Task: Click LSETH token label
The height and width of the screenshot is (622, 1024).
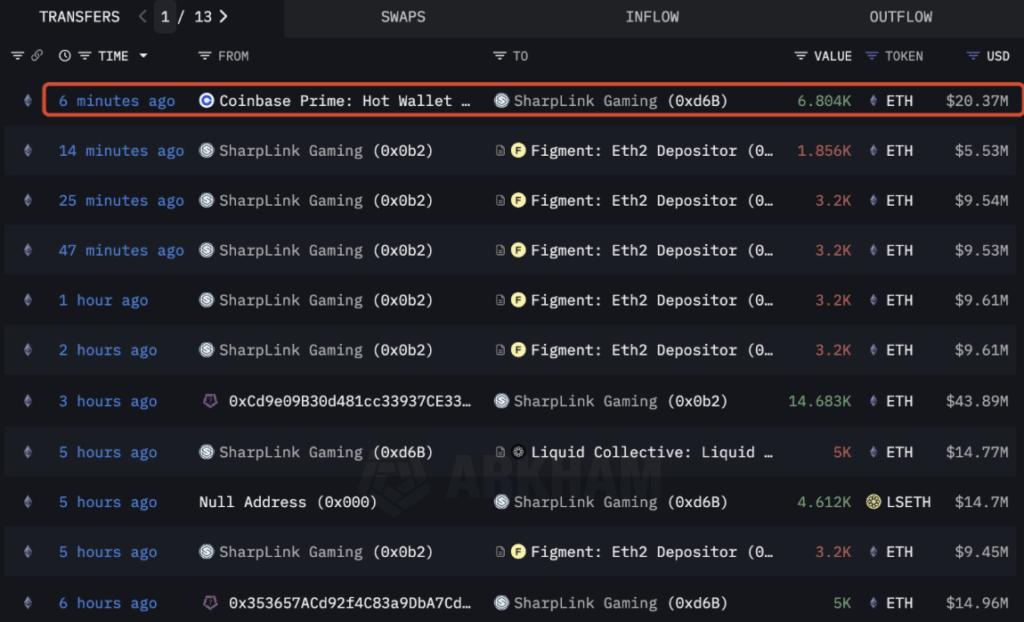Action: coord(908,502)
